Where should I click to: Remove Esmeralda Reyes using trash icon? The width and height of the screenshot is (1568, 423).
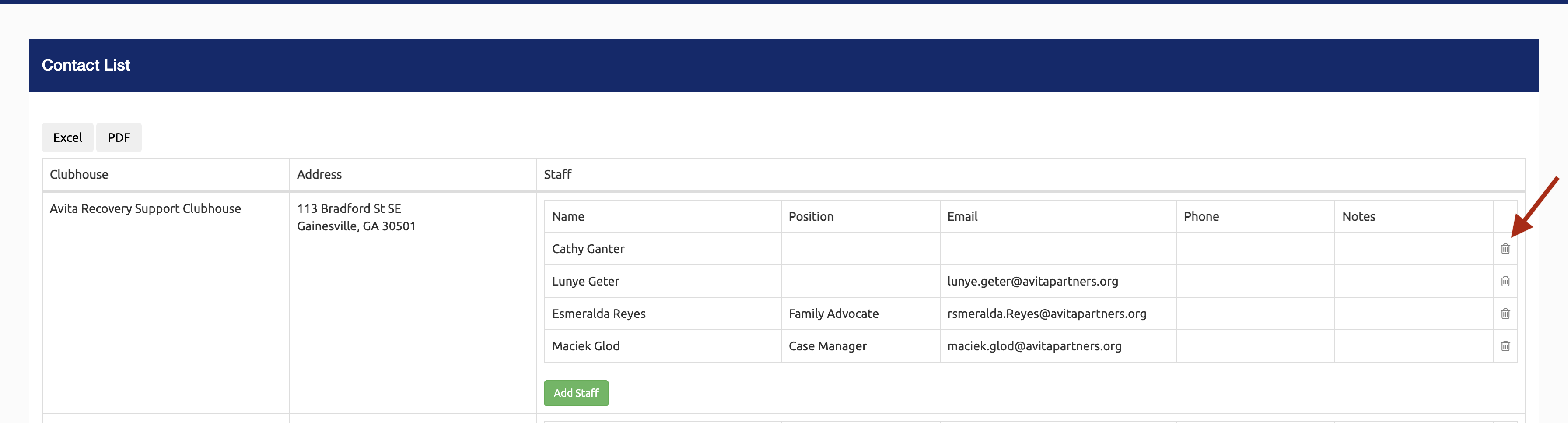click(x=1505, y=313)
